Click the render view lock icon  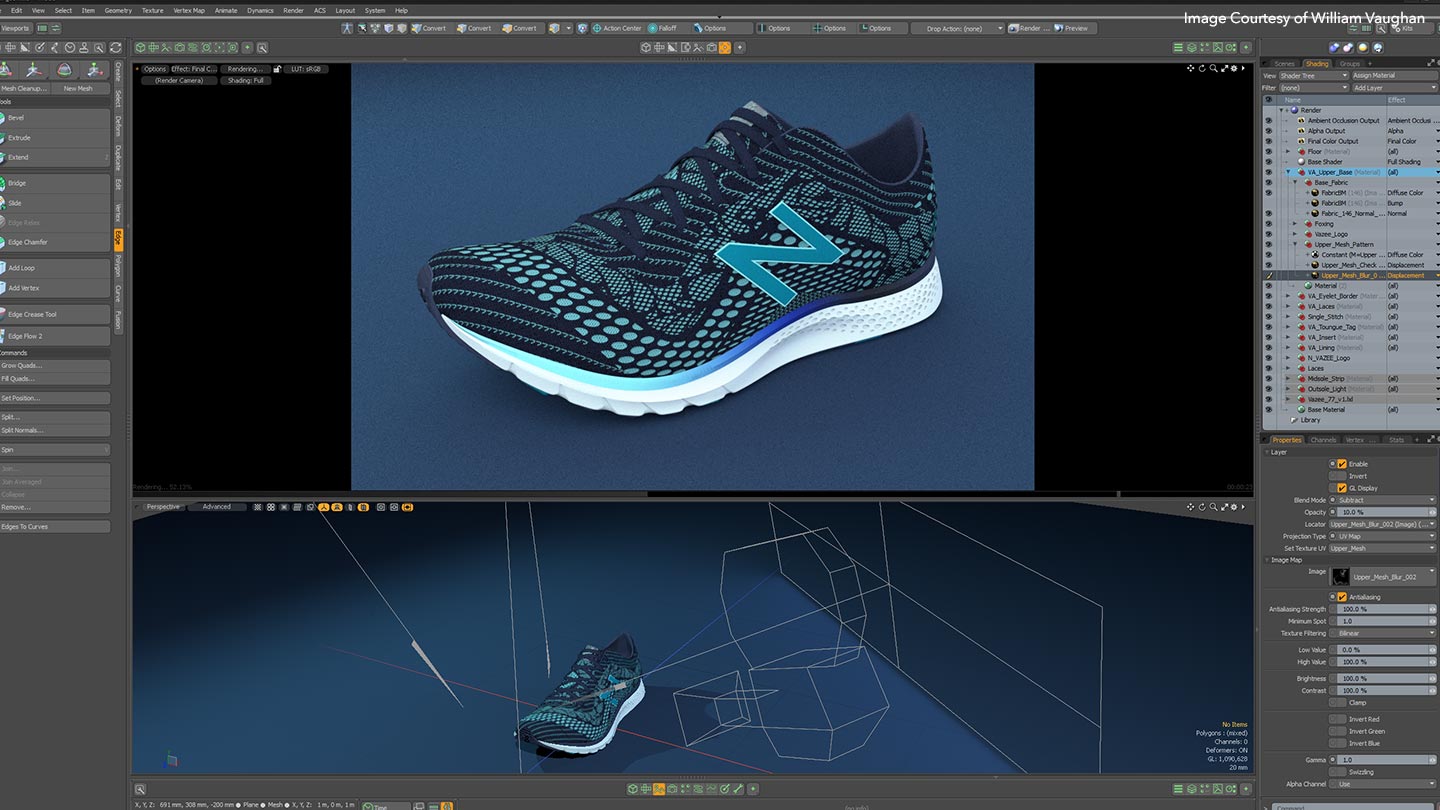tap(277, 69)
